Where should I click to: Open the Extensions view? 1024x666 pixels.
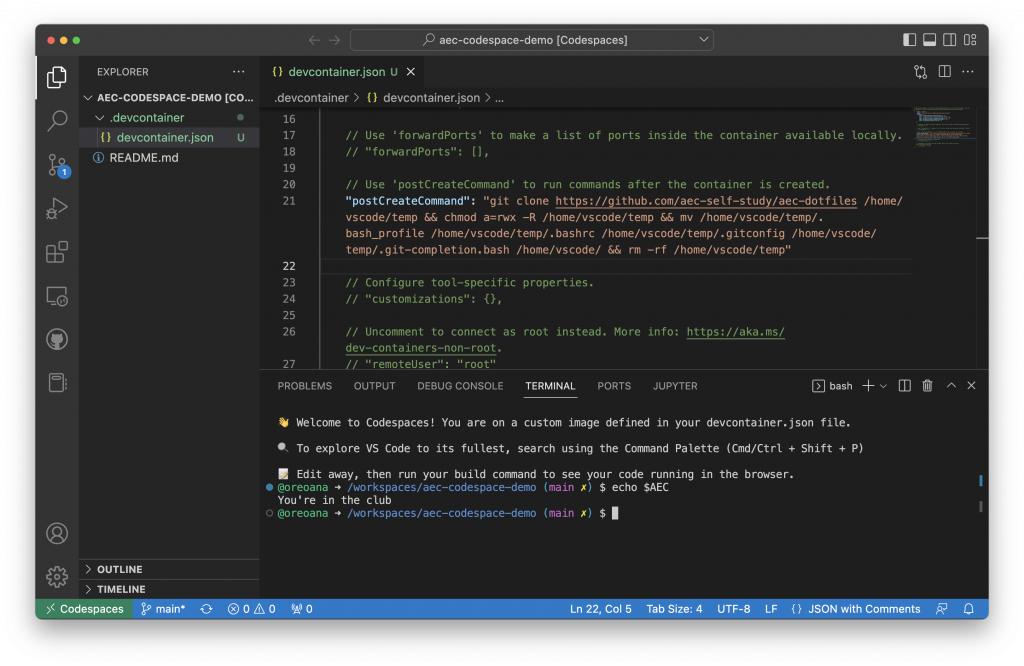click(57, 252)
